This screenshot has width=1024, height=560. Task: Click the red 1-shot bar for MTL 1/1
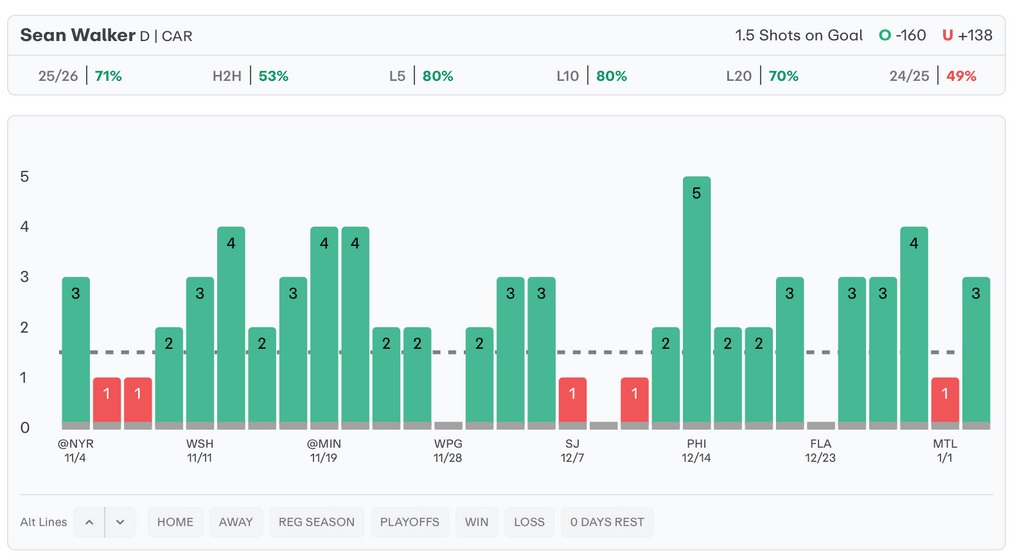[945, 400]
